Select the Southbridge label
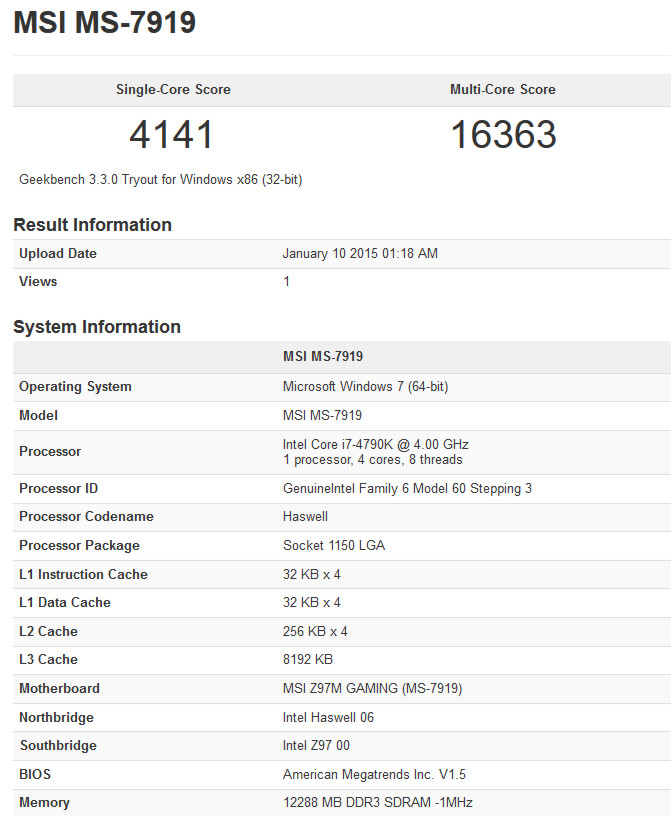Viewport: 671px width, 816px height. pyautogui.click(x=58, y=746)
